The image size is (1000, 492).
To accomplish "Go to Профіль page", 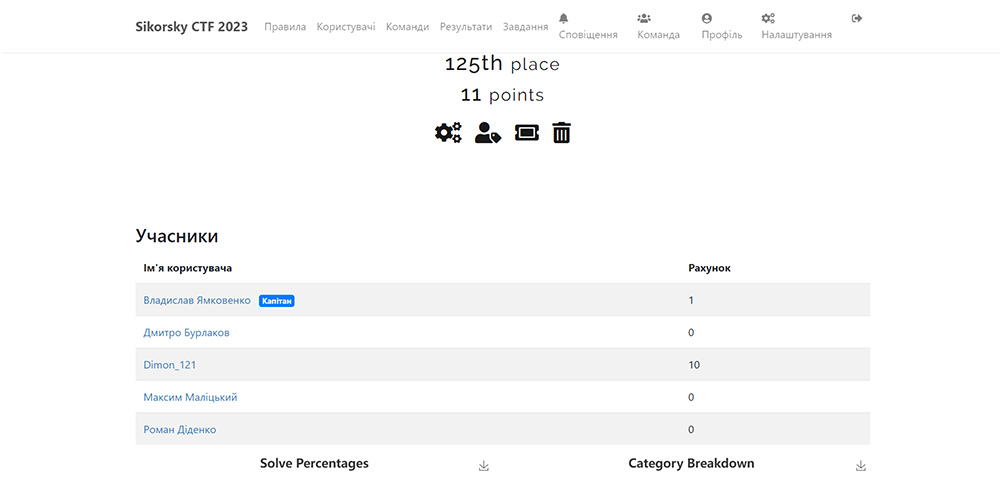I will click(721, 27).
